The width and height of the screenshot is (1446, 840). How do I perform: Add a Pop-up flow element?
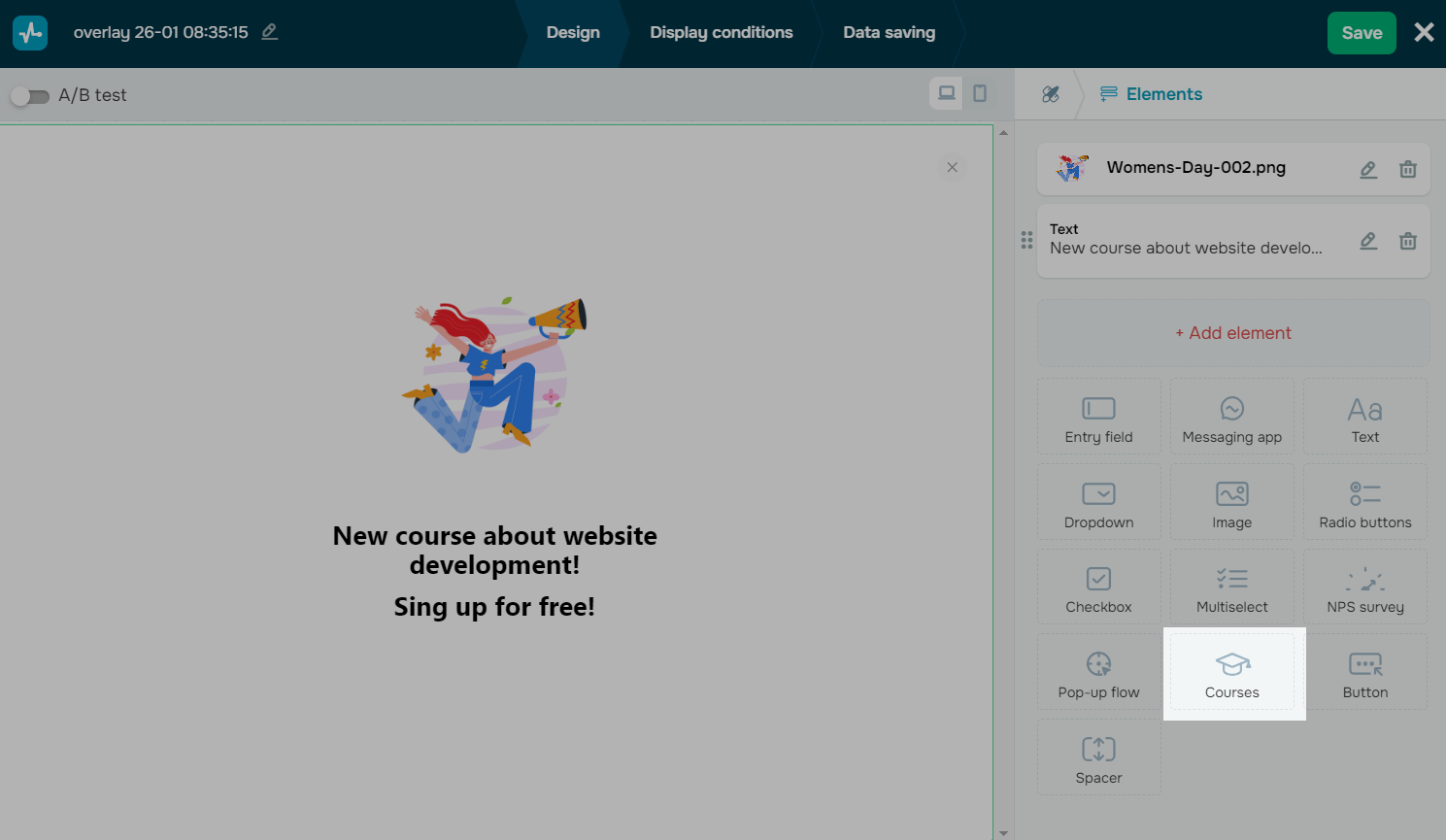pos(1099,672)
